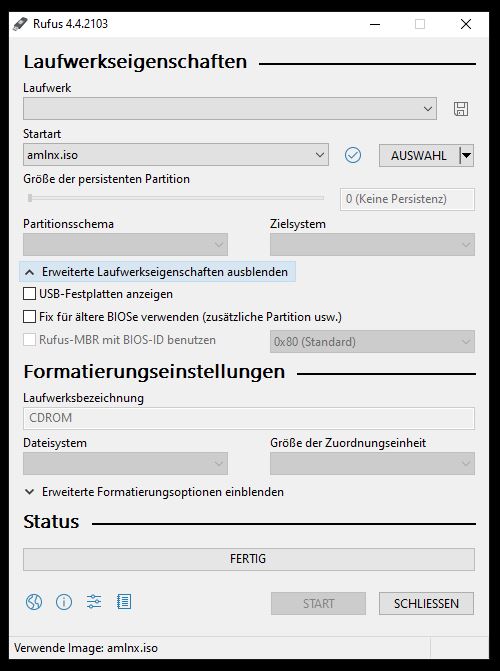
Task: Toggle Fix für ältere BIOSe verwenden
Action: tap(29, 317)
